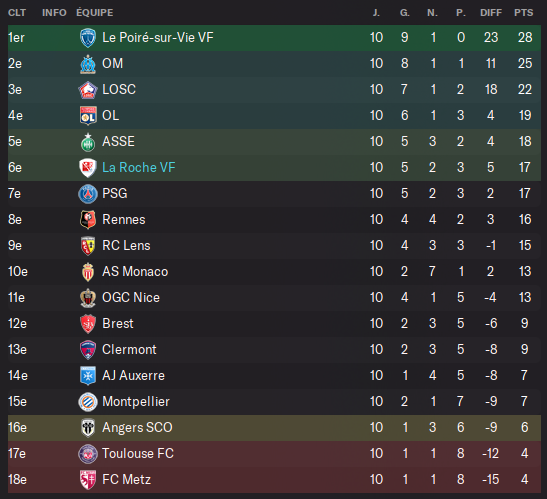
Task: Select the OL club logo
Action: pyautogui.click(x=88, y=116)
